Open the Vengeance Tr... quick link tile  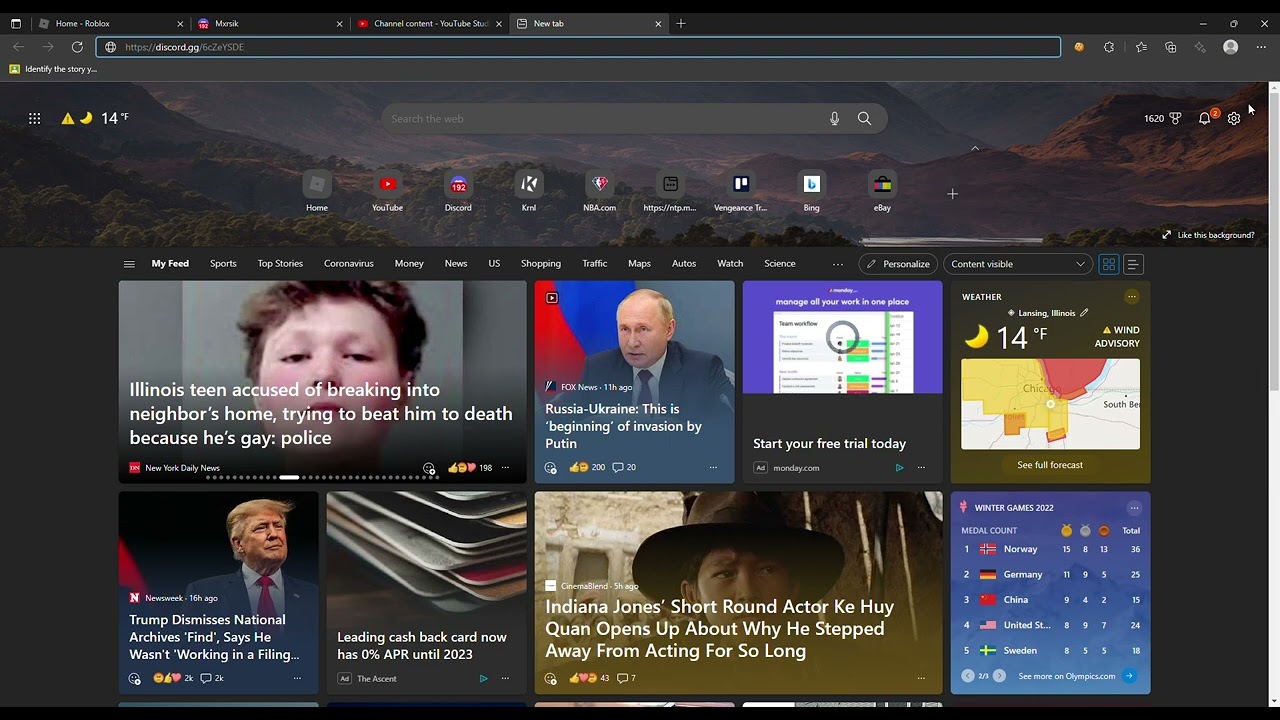[x=741, y=191]
